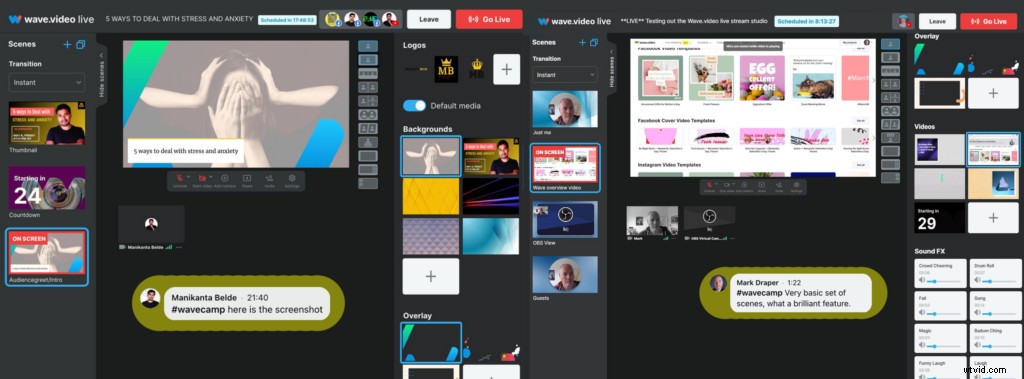Open Settings gear in left studio toolbar

pyautogui.click(x=292, y=178)
